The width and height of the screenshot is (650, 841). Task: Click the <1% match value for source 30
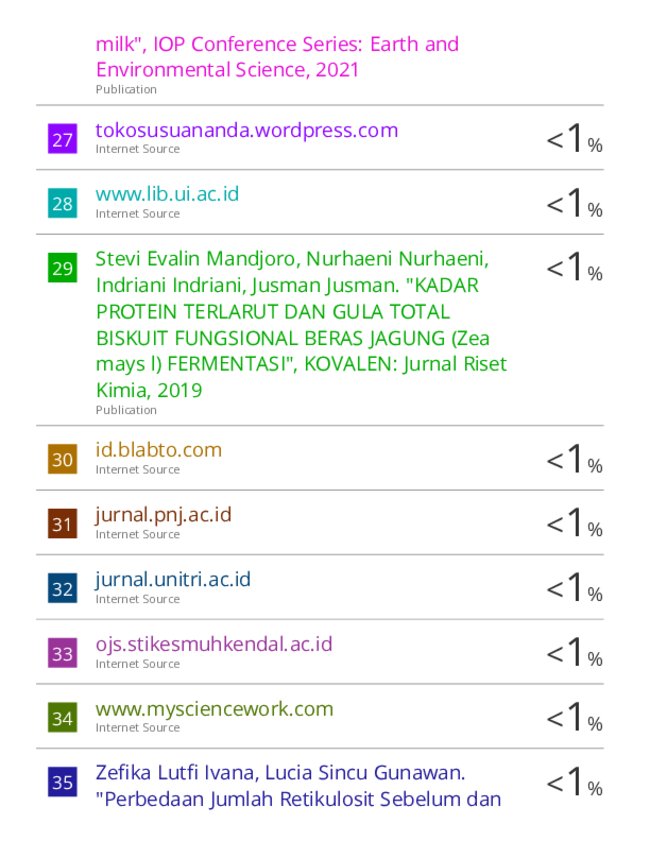pos(574,460)
